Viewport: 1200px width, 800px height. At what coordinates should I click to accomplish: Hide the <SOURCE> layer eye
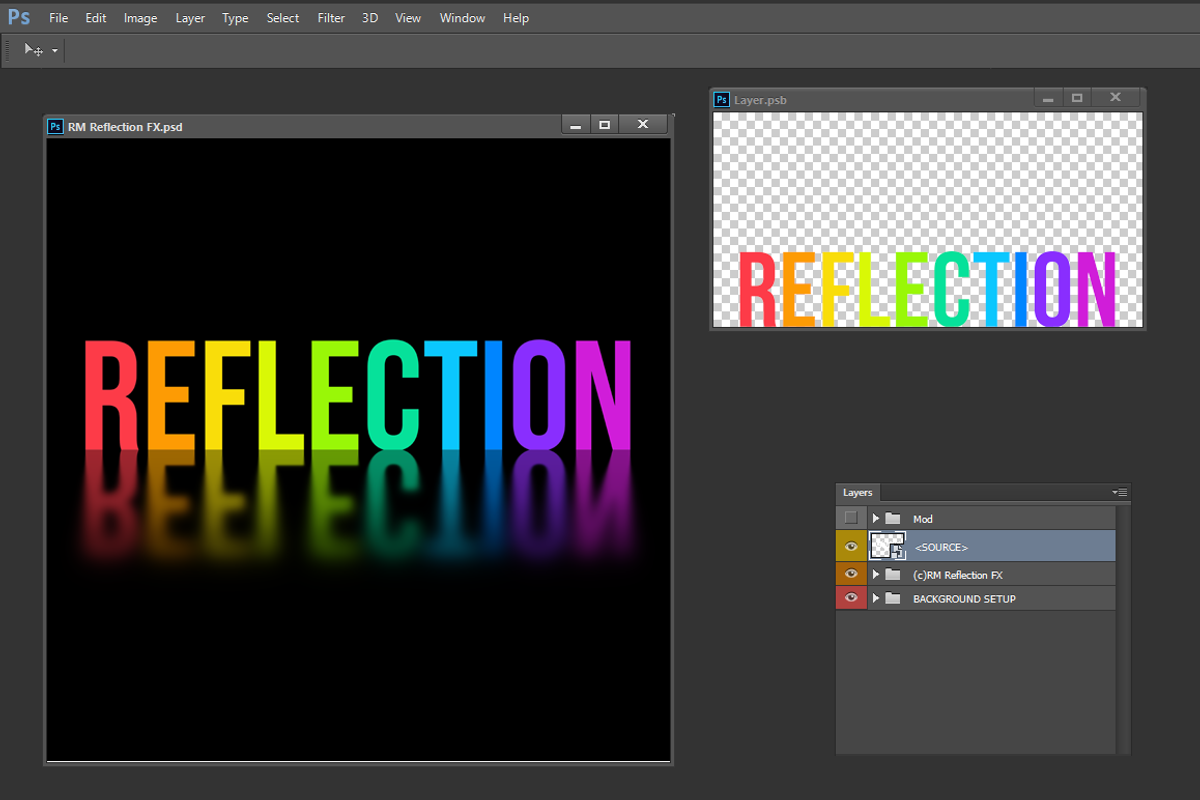(x=851, y=546)
